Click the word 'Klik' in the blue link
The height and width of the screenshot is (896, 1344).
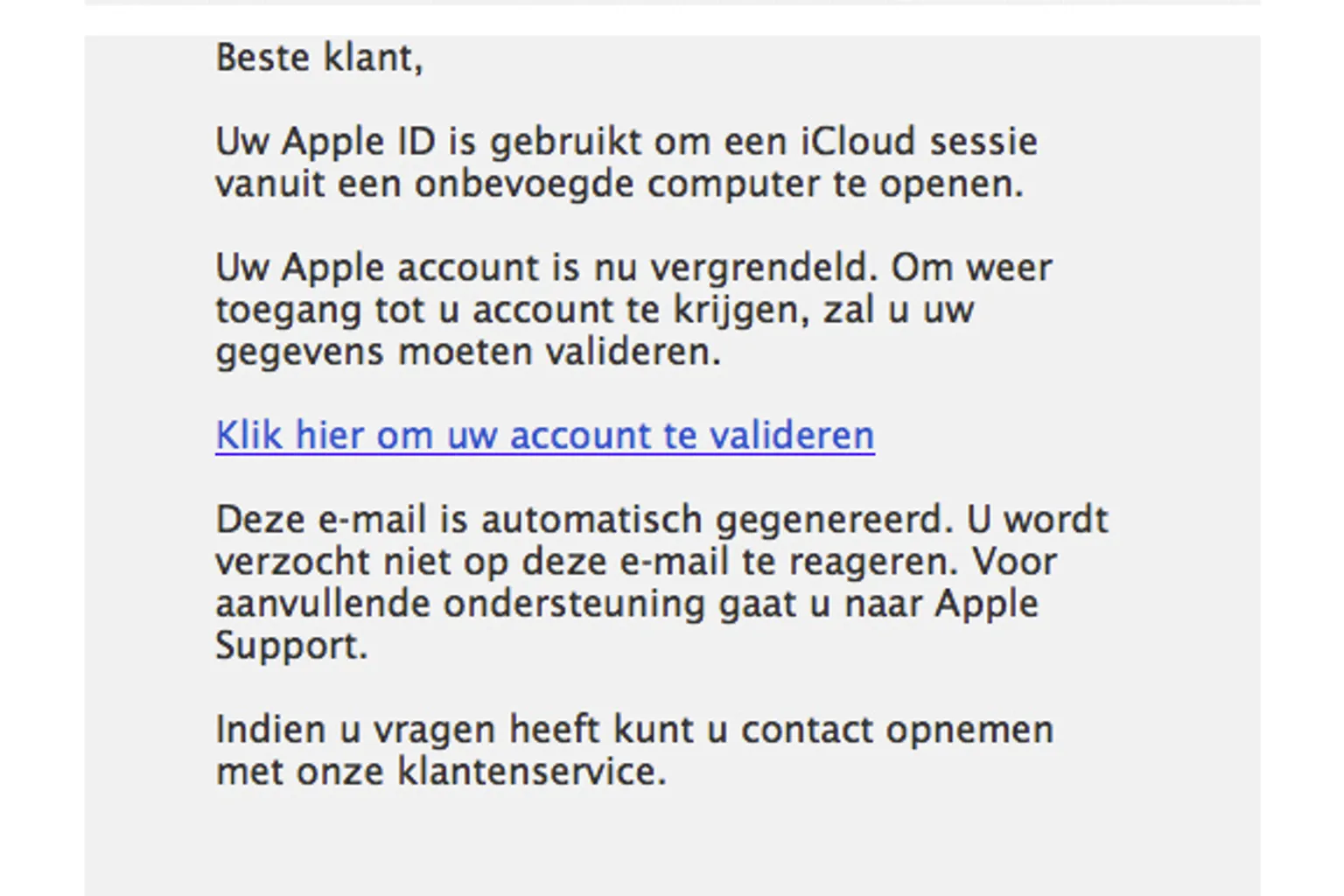pyautogui.click(x=249, y=435)
